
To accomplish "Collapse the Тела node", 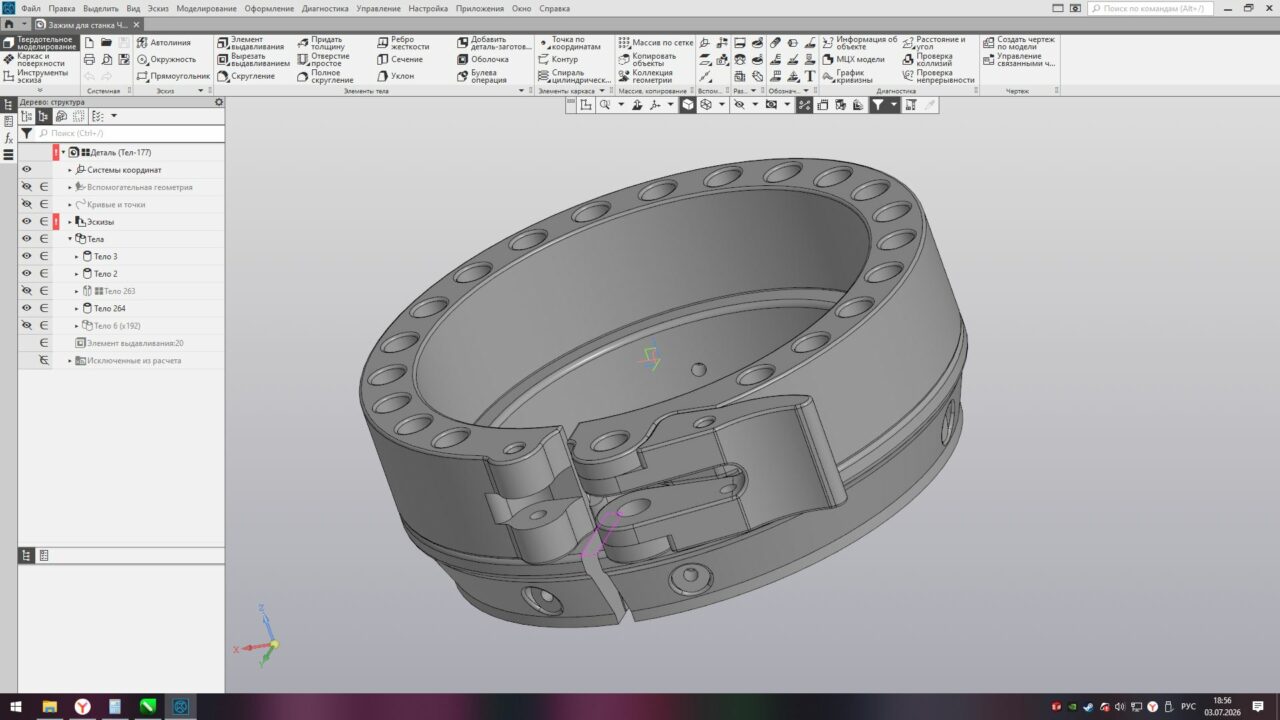I will pyautogui.click(x=70, y=239).
